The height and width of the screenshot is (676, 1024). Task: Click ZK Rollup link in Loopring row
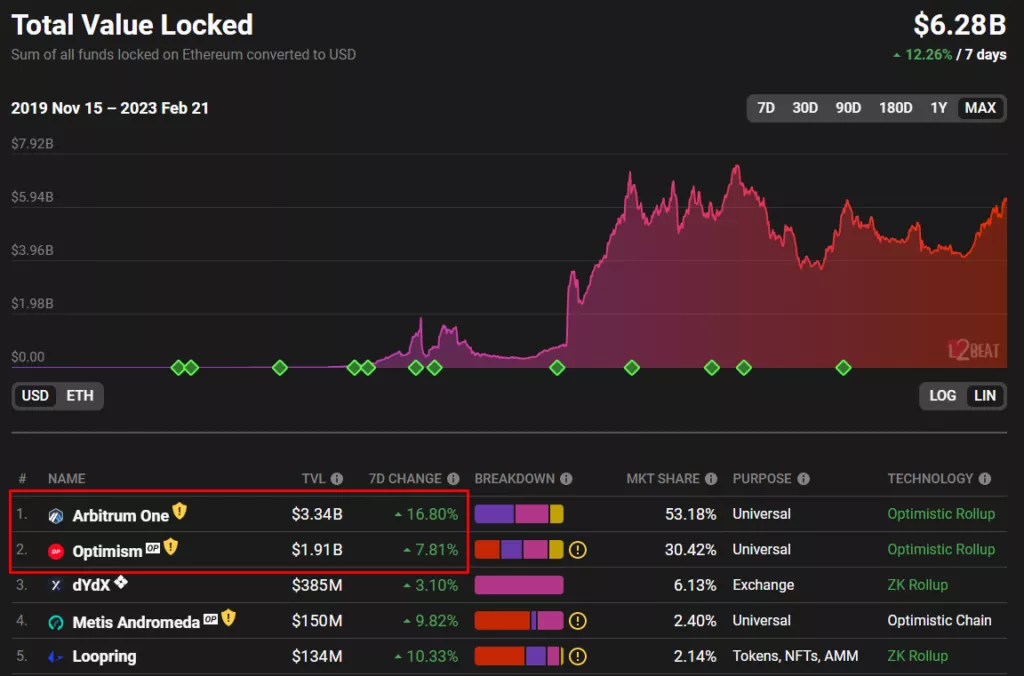(918, 656)
